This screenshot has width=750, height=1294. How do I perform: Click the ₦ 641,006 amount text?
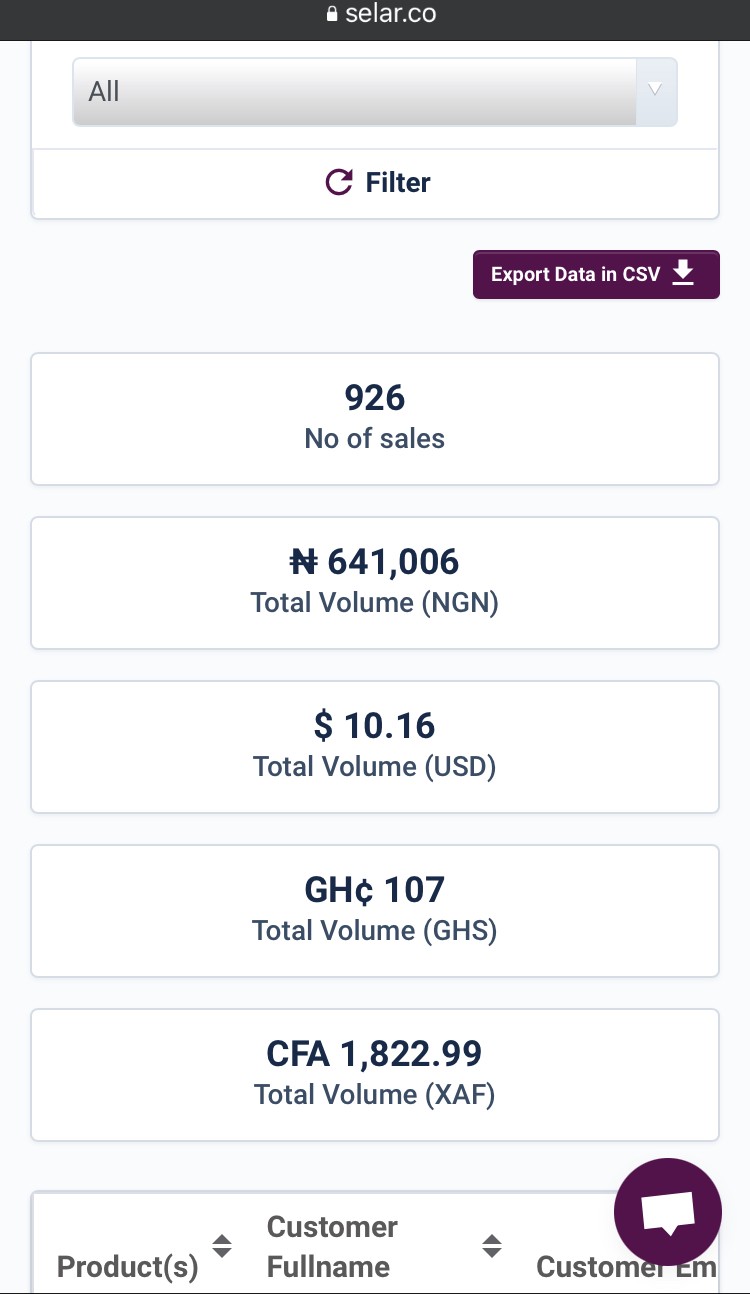pos(374,562)
